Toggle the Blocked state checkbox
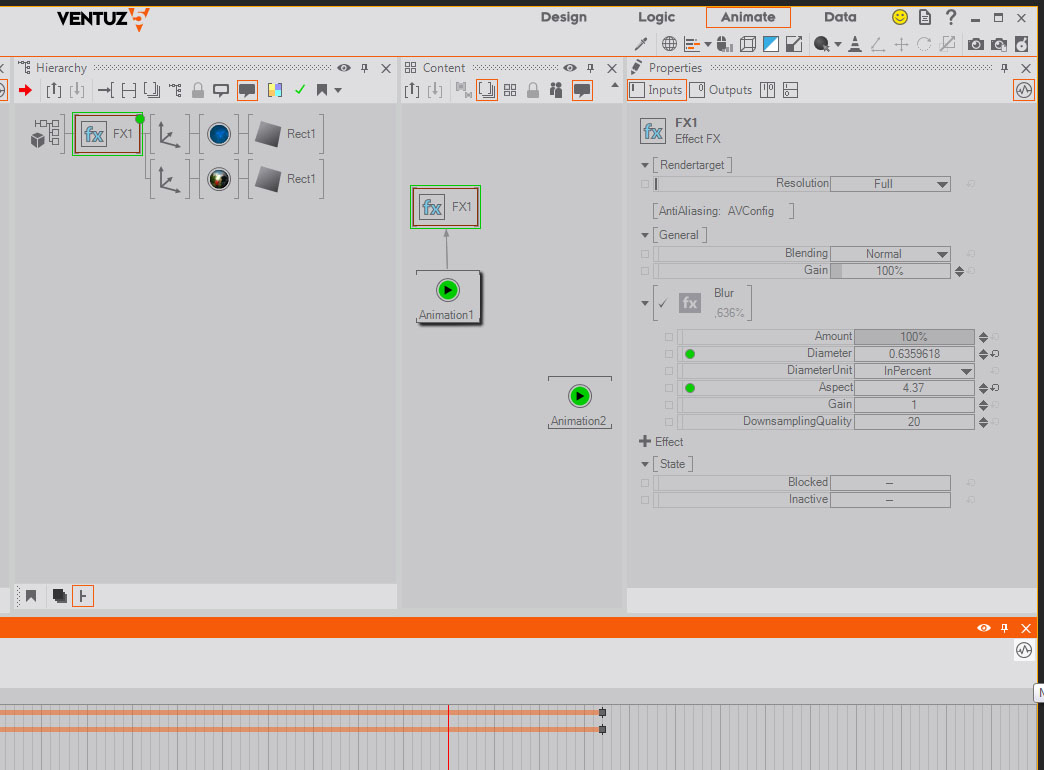 (645, 483)
